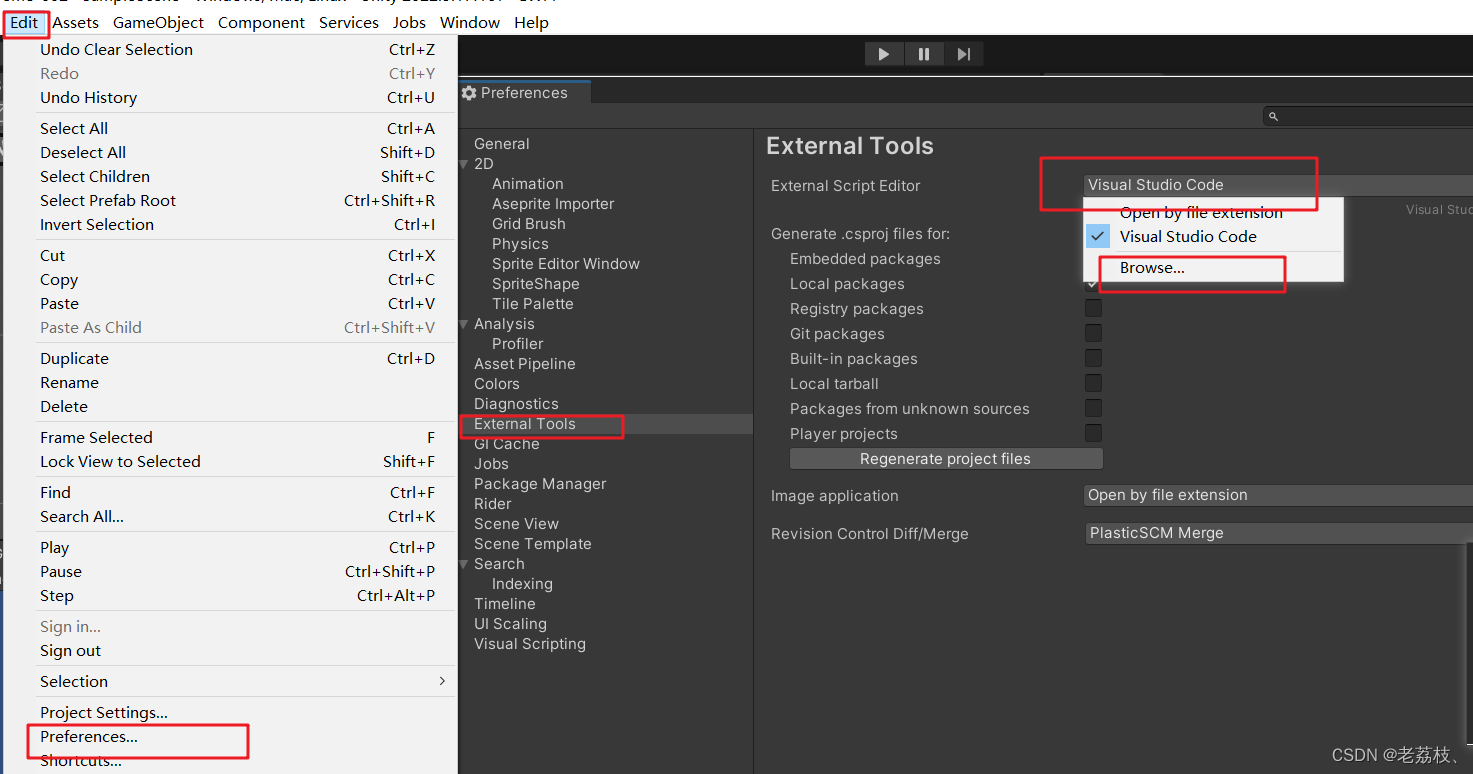Screen dimensions: 1473x774
Task: Toggle Packages from unknown sources checkbox
Action: coord(1094,409)
